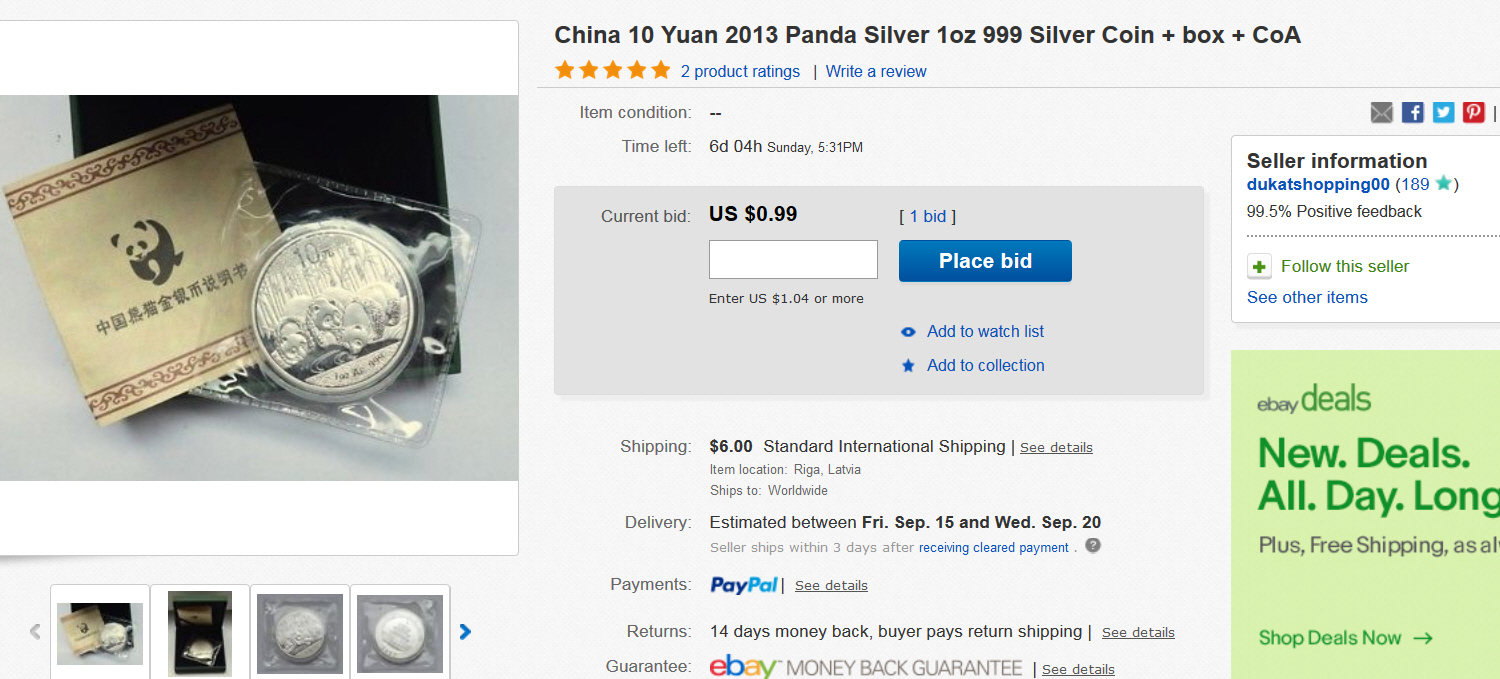Click the delivery help question mark icon

pyautogui.click(x=1093, y=546)
